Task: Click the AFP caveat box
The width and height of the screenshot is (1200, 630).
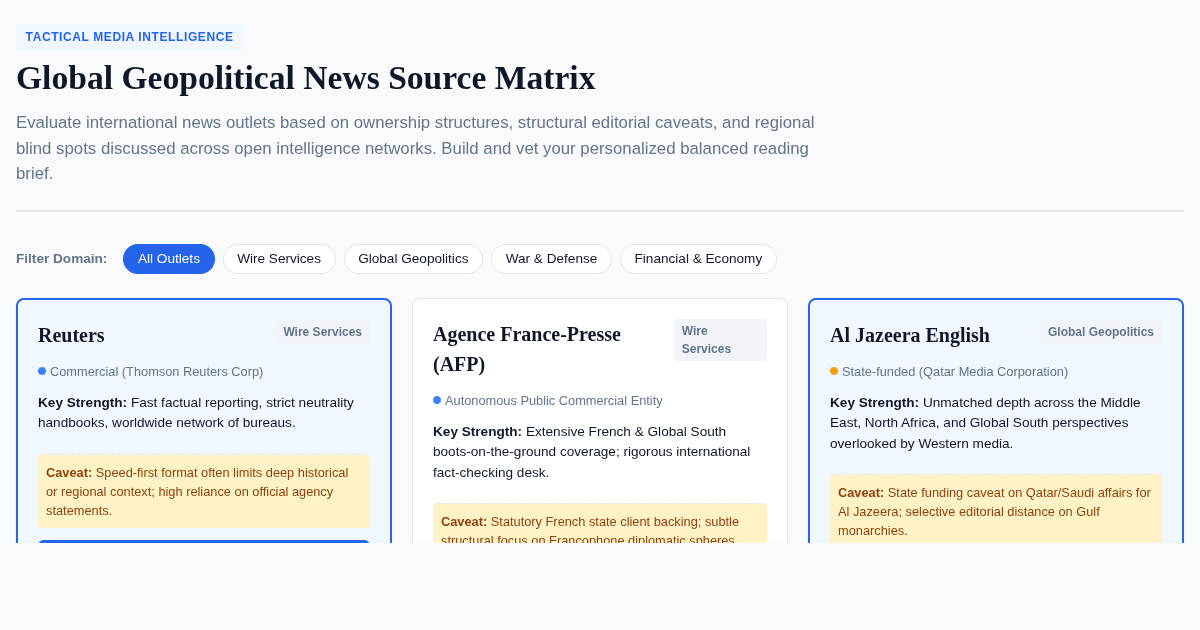Action: point(600,523)
